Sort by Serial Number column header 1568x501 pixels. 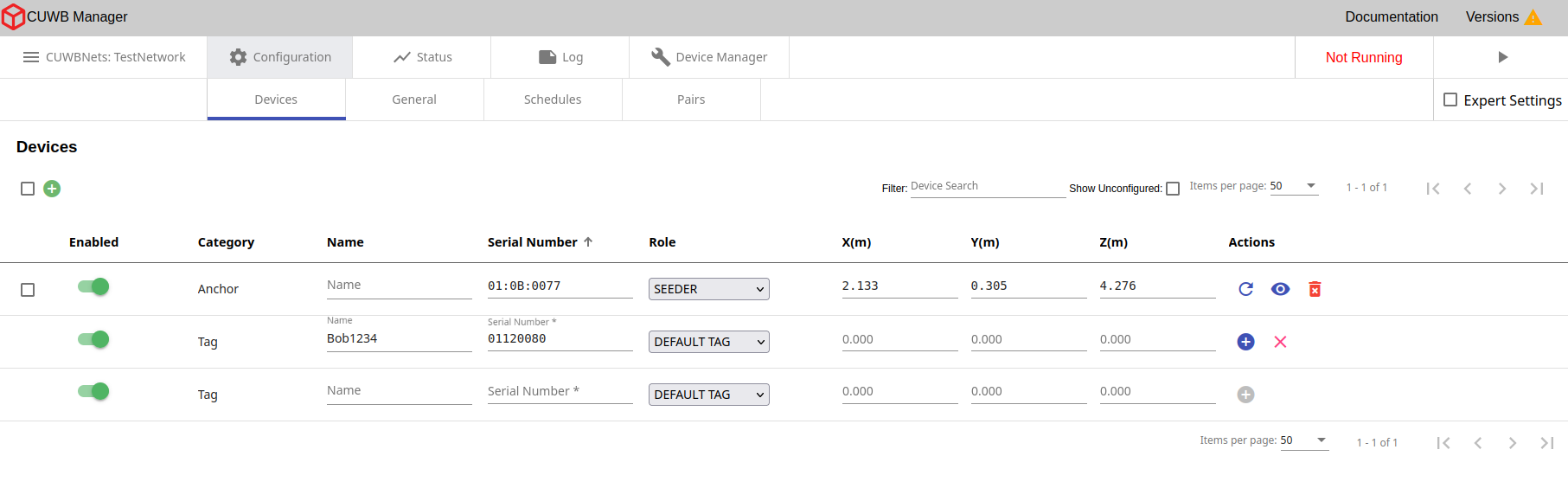point(532,242)
